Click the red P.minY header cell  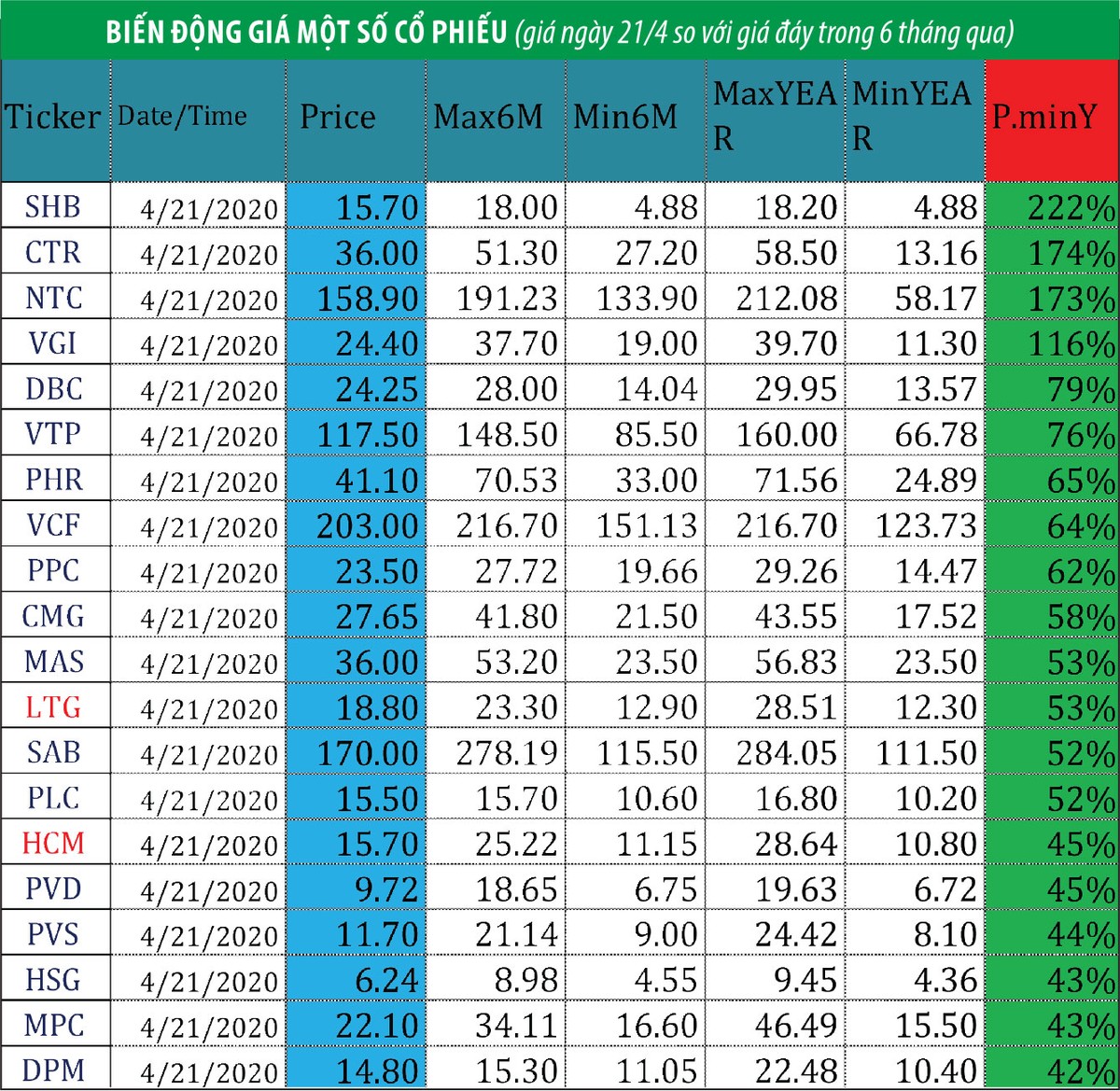click(x=1044, y=119)
